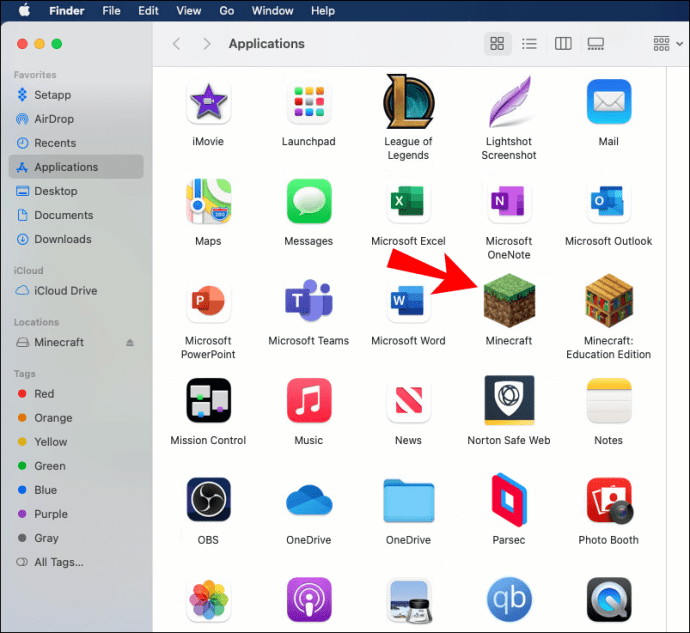Select the Mission Control icon
Viewport: 690px width, 633px height.
click(x=209, y=400)
